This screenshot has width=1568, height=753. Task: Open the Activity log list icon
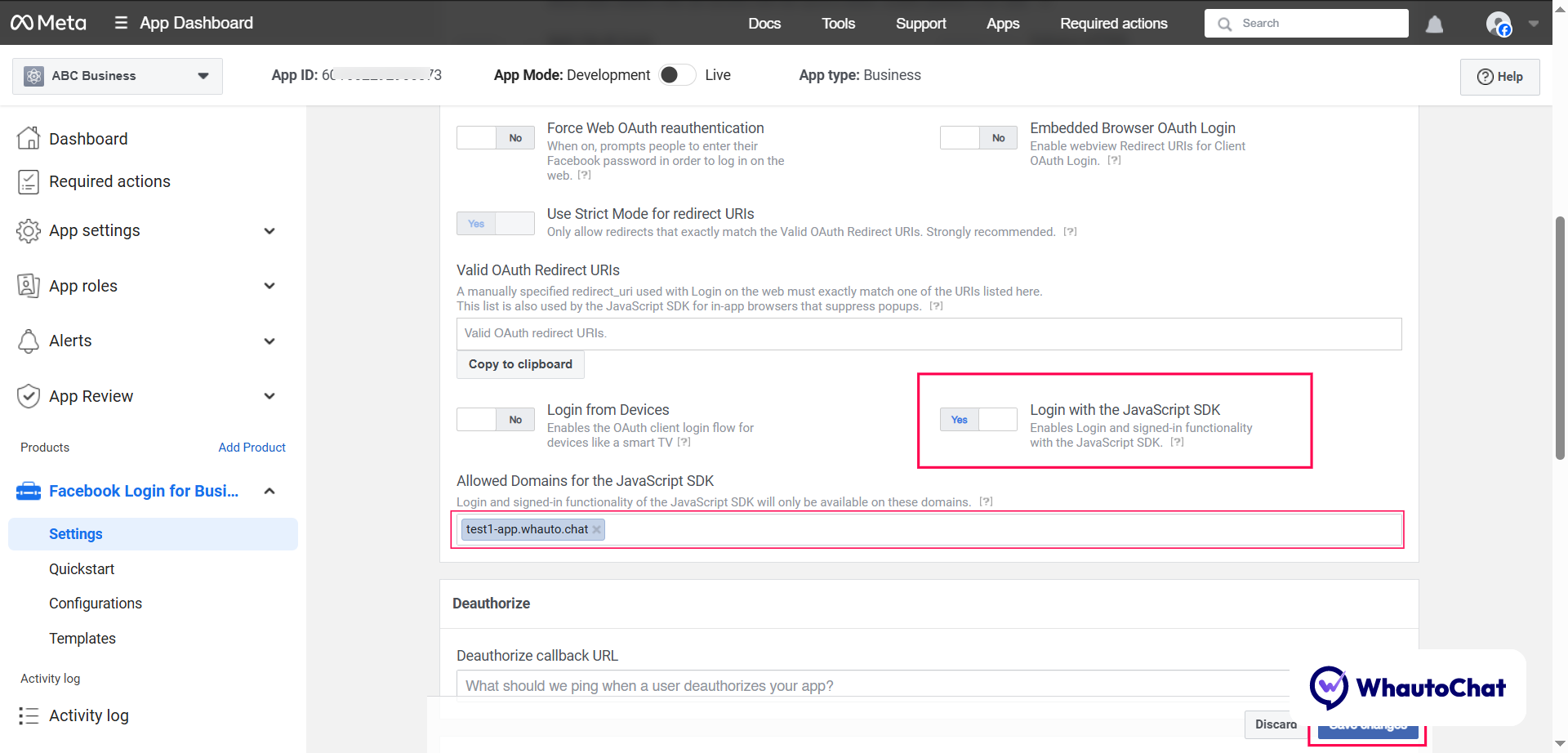click(x=29, y=716)
